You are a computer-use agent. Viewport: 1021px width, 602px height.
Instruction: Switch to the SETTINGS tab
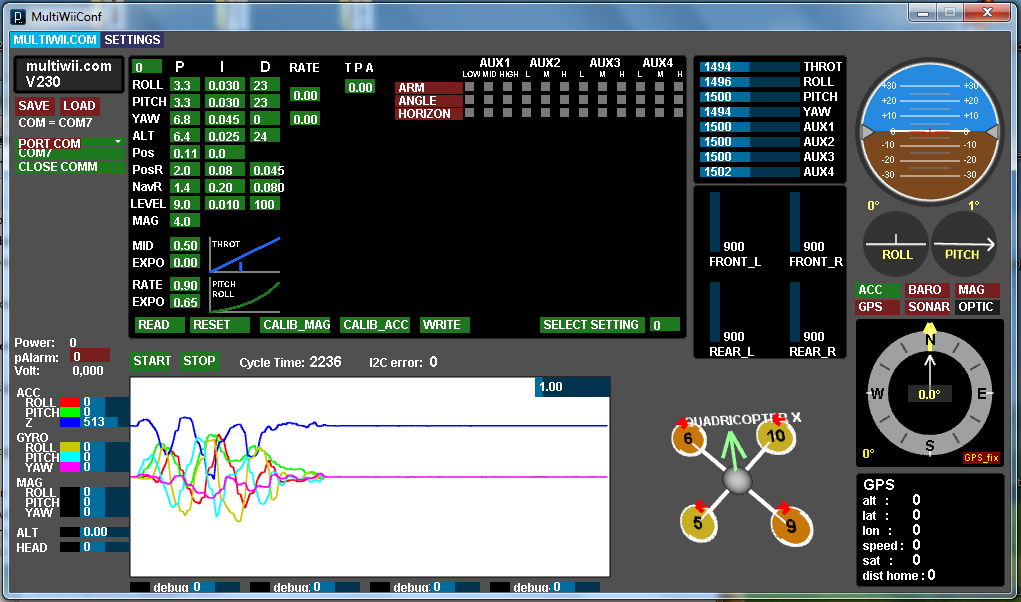point(133,40)
